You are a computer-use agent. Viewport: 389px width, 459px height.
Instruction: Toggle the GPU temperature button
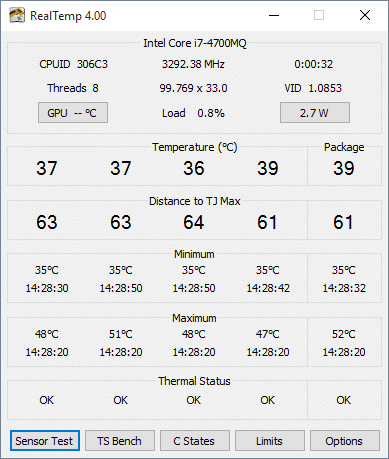pos(73,113)
